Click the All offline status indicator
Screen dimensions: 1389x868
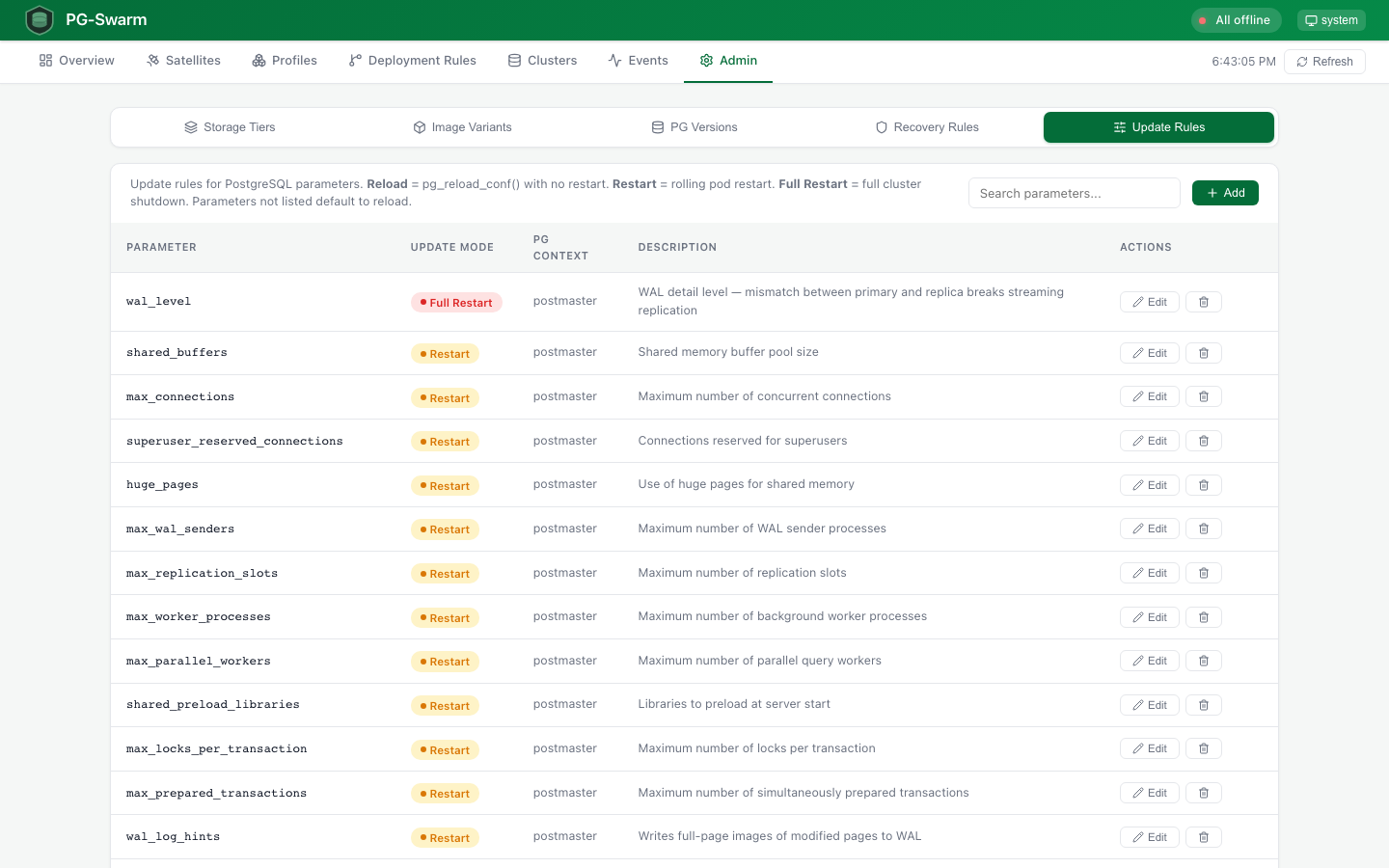pos(1236,20)
